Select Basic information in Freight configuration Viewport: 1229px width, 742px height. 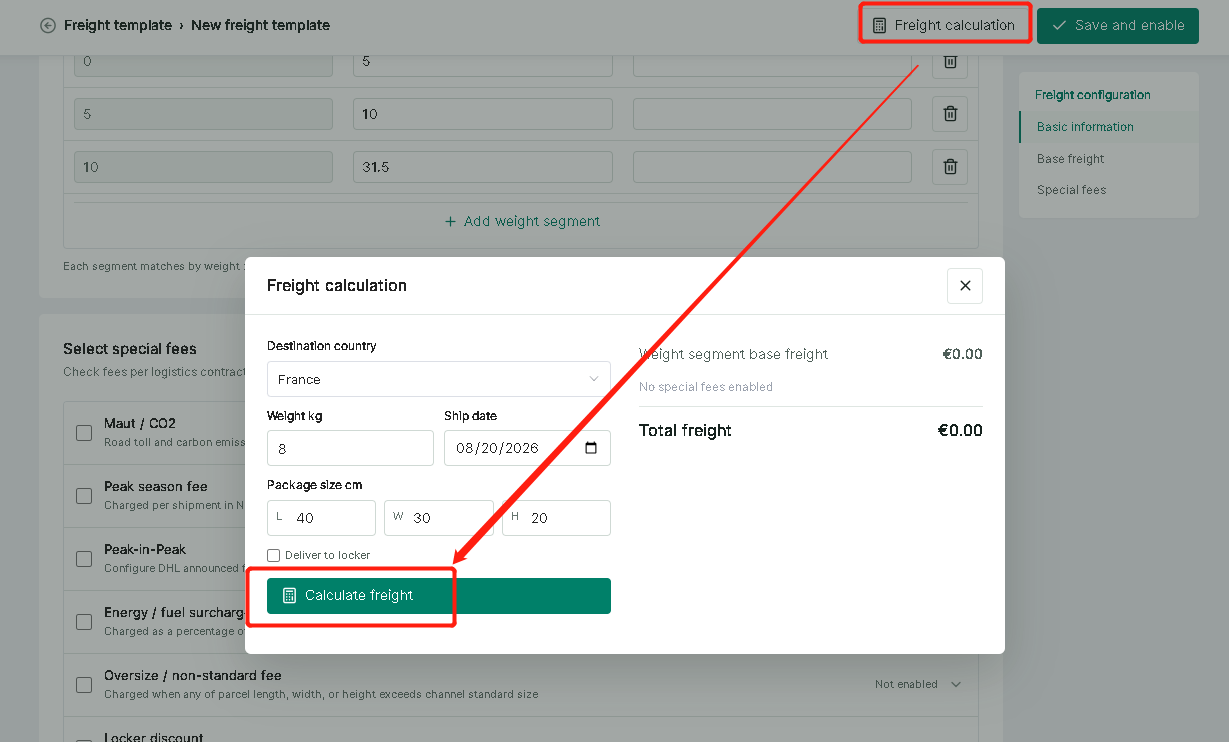pyautogui.click(x=1085, y=127)
